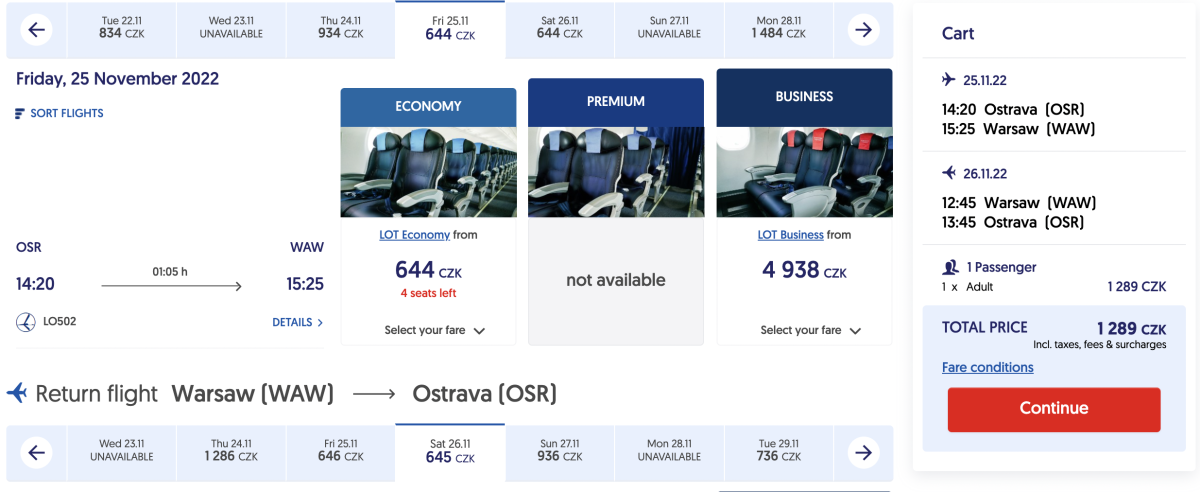
Task: Open the Fare conditions link
Action: (988, 368)
